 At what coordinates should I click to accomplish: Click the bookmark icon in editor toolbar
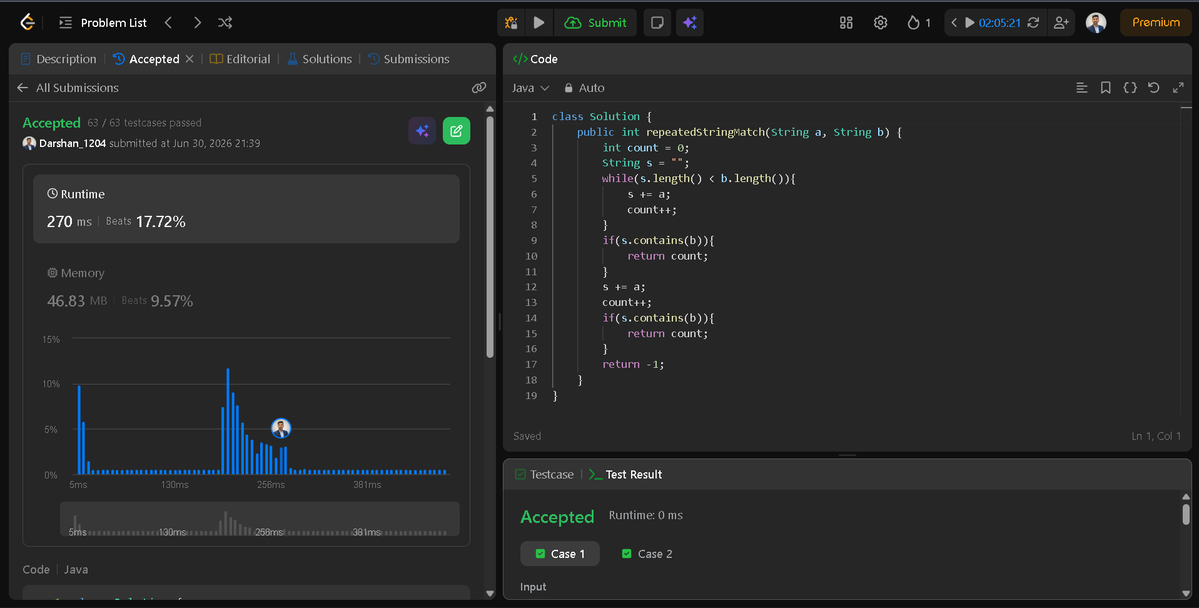coord(1106,88)
